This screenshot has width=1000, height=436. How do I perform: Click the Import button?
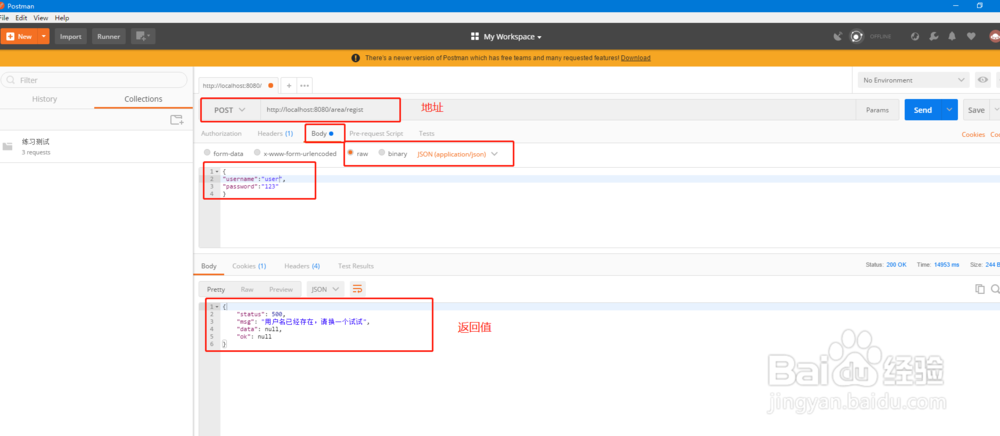71,36
